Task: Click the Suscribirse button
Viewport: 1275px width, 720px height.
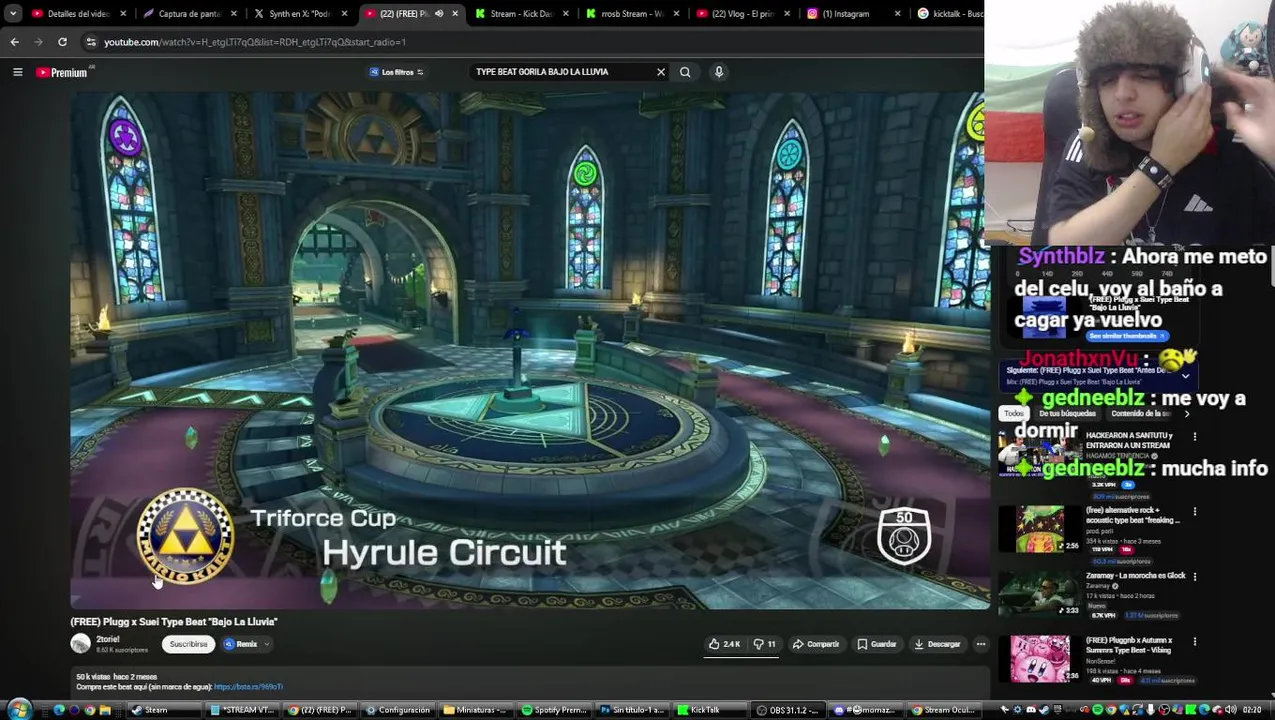Action: click(188, 644)
